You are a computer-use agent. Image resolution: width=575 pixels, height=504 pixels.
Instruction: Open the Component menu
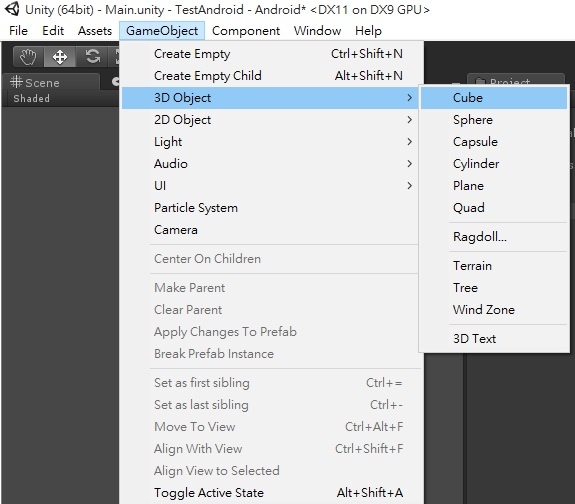point(246,30)
